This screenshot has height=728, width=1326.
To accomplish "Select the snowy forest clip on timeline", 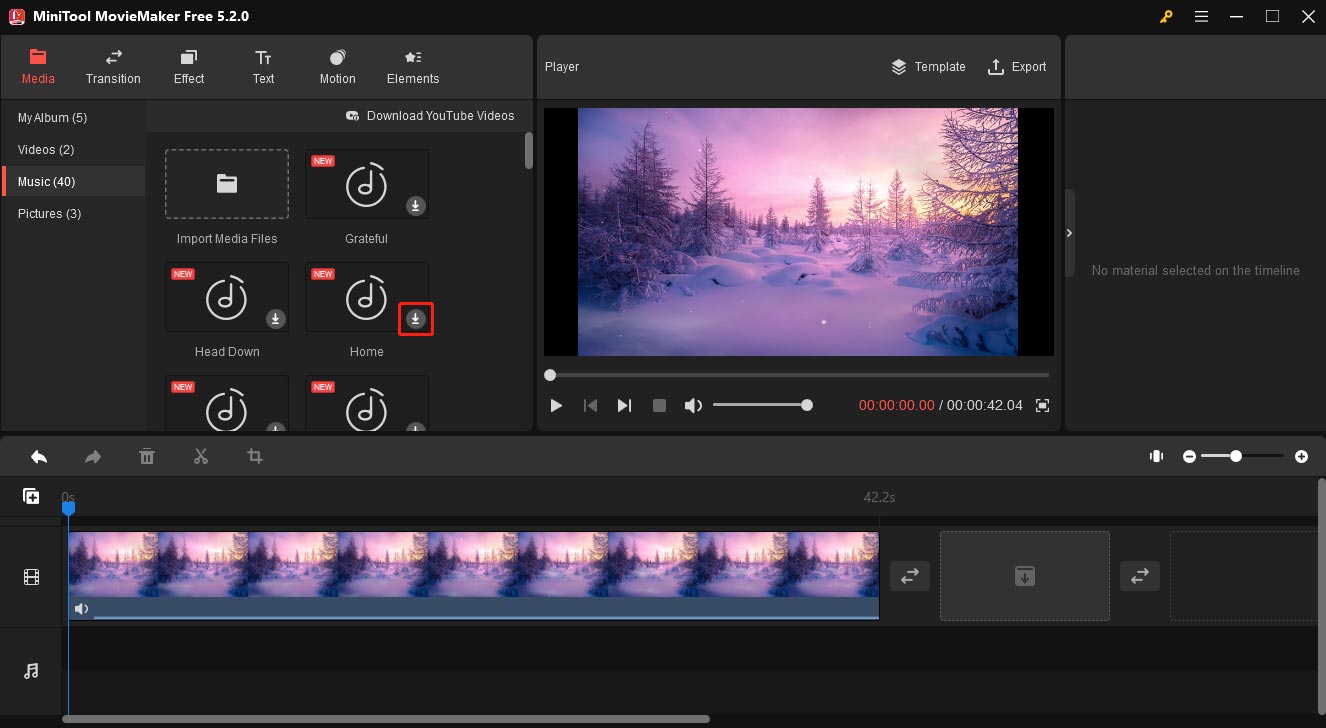I will pyautogui.click(x=473, y=575).
